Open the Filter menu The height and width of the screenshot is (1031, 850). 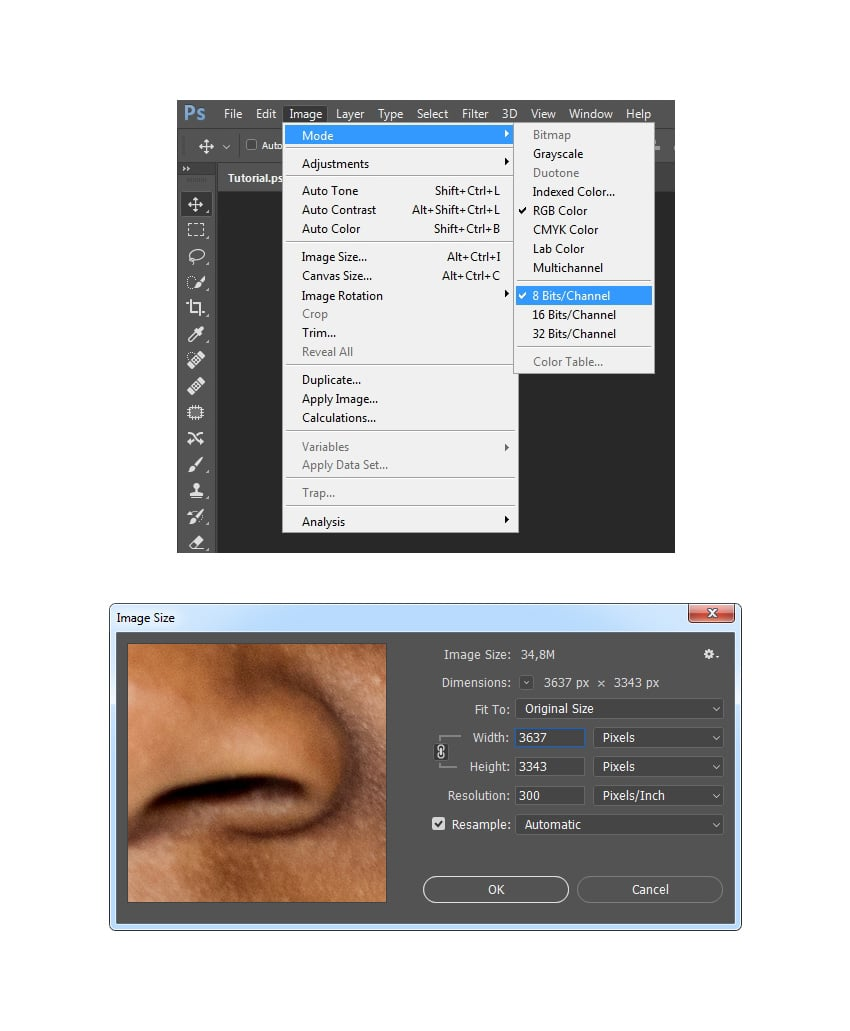point(475,114)
